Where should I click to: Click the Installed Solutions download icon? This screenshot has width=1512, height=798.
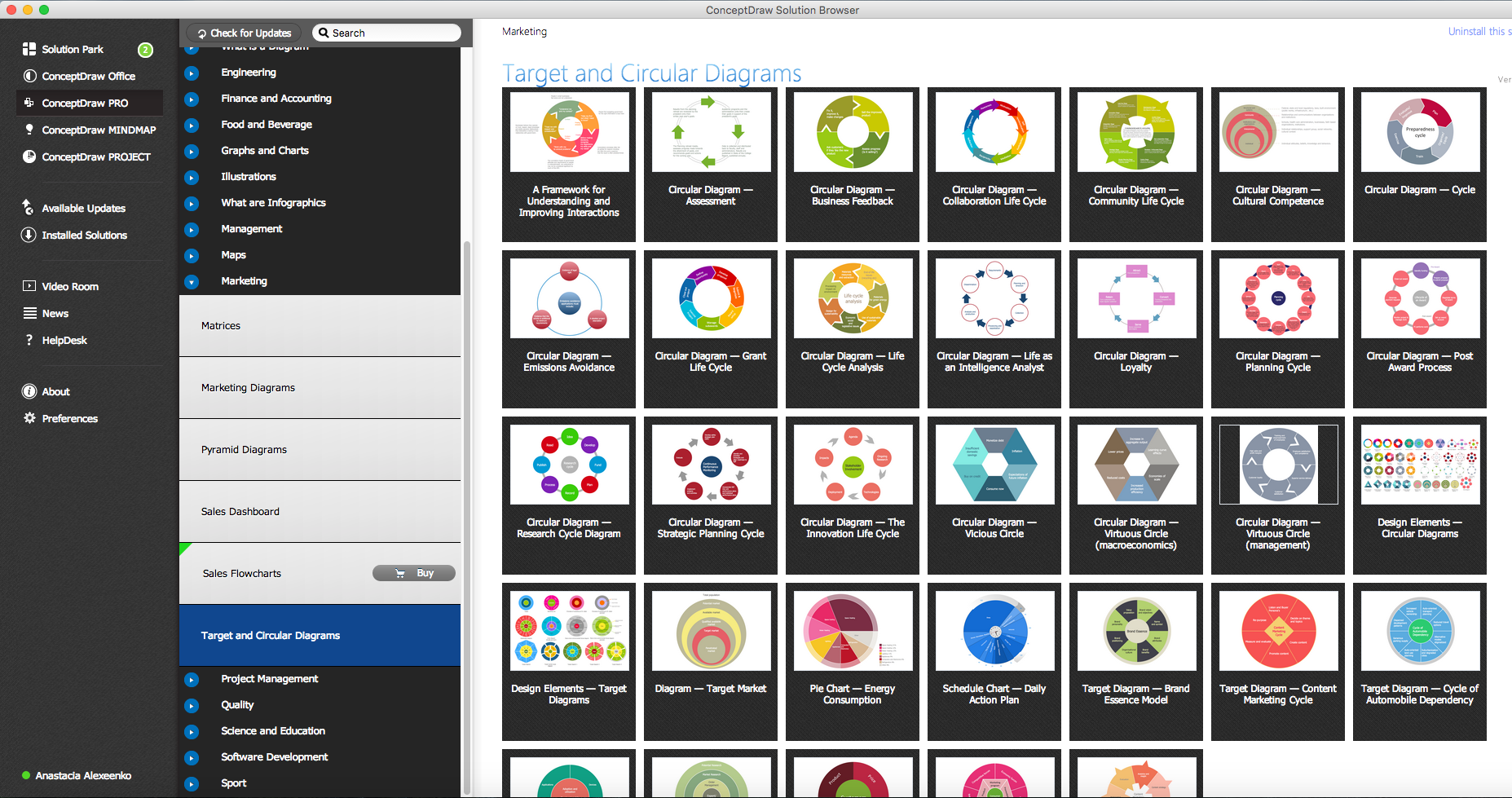[x=29, y=235]
